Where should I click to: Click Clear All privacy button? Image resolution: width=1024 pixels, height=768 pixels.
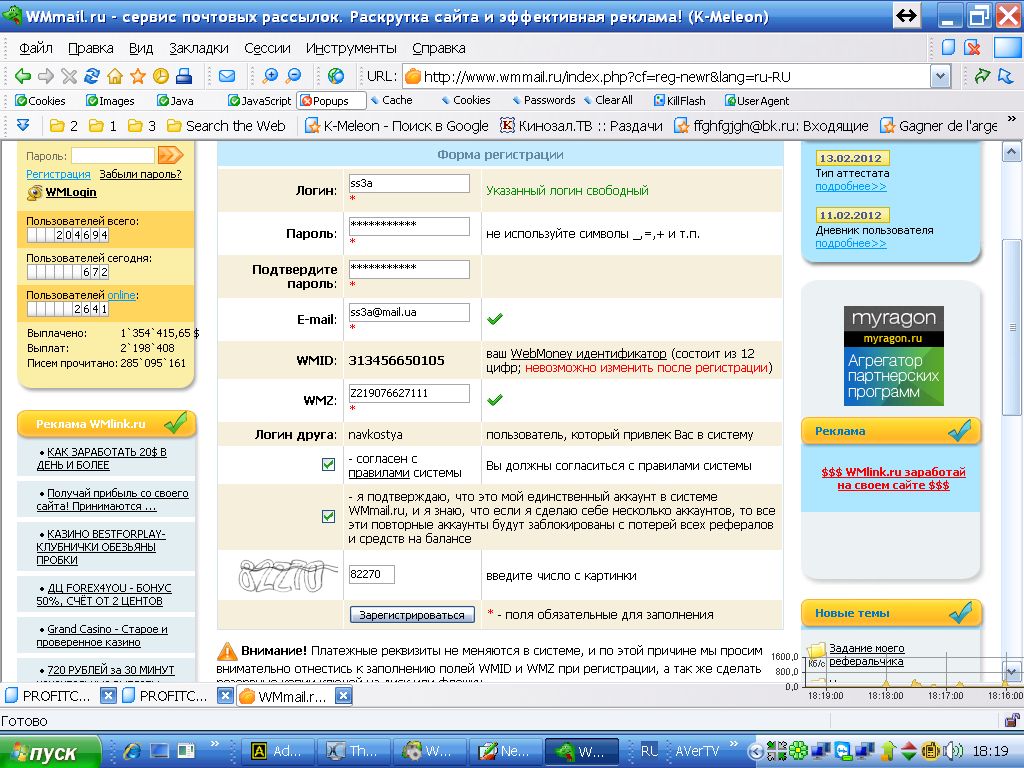[608, 101]
